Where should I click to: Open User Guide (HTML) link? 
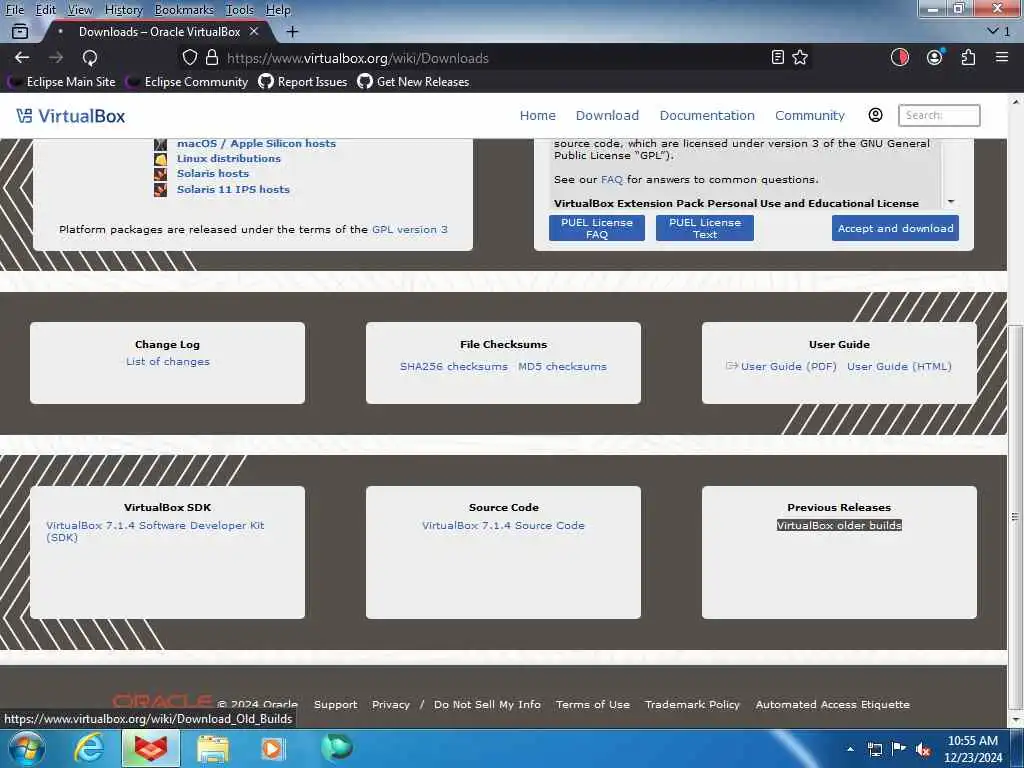(x=899, y=366)
